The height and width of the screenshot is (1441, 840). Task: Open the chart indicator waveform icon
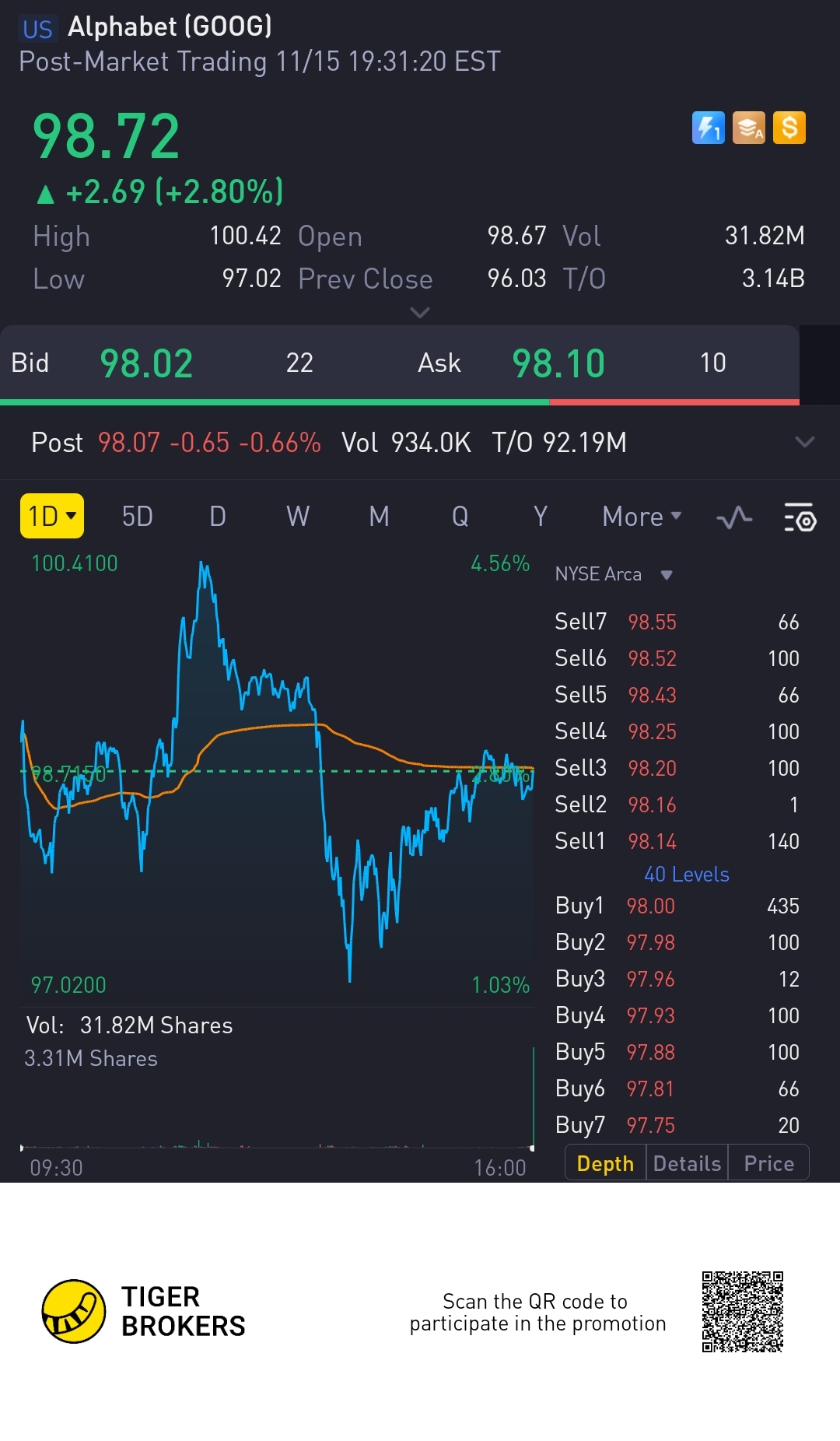[734, 517]
